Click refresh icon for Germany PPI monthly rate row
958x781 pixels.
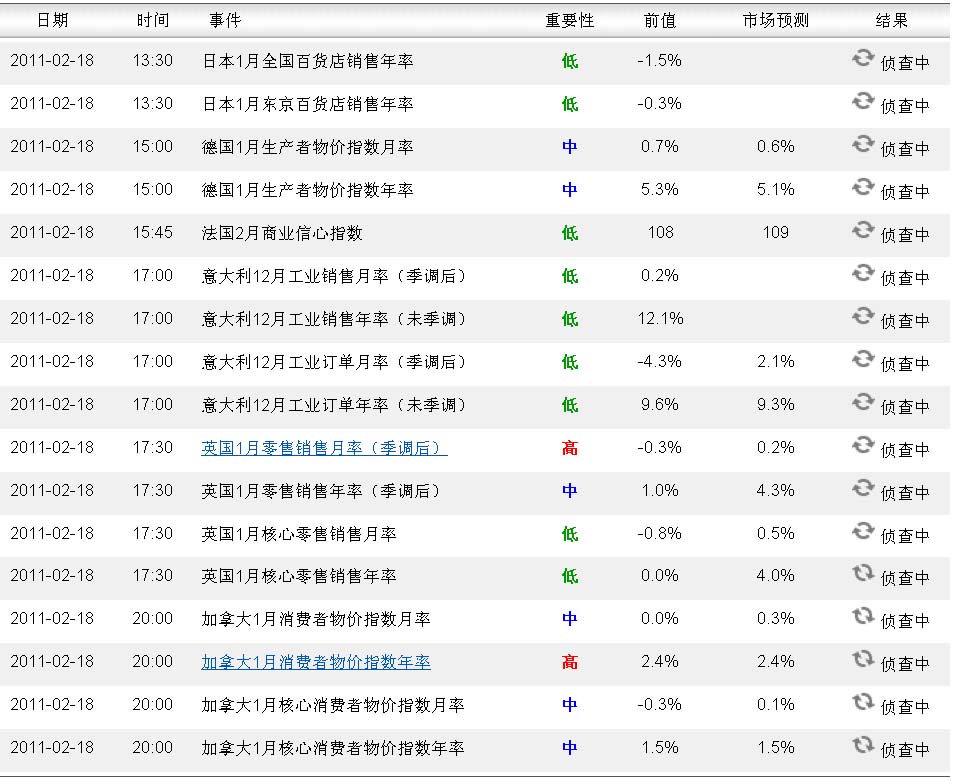pyautogui.click(x=862, y=144)
